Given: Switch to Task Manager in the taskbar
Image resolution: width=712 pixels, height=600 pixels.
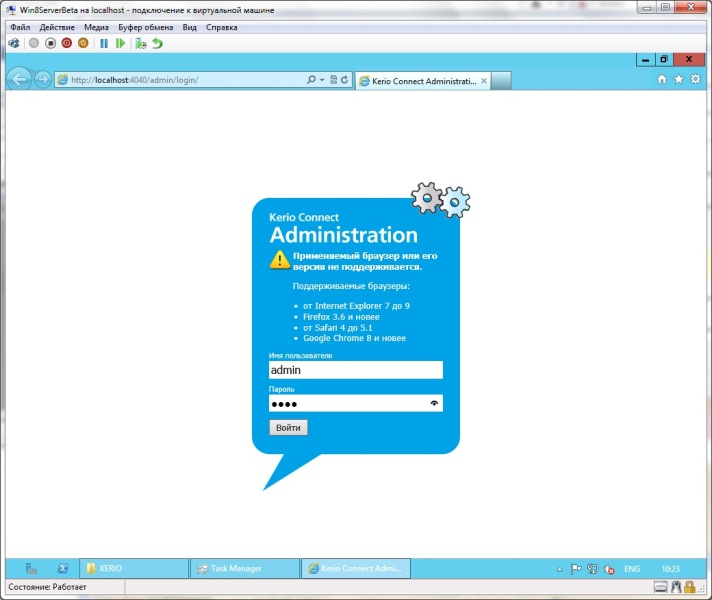Looking at the screenshot, I should coord(244,568).
